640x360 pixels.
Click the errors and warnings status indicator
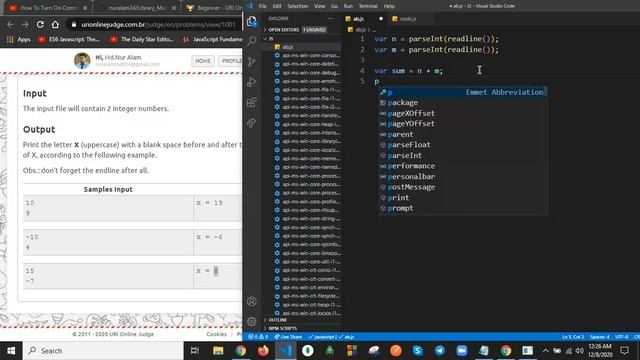258,337
